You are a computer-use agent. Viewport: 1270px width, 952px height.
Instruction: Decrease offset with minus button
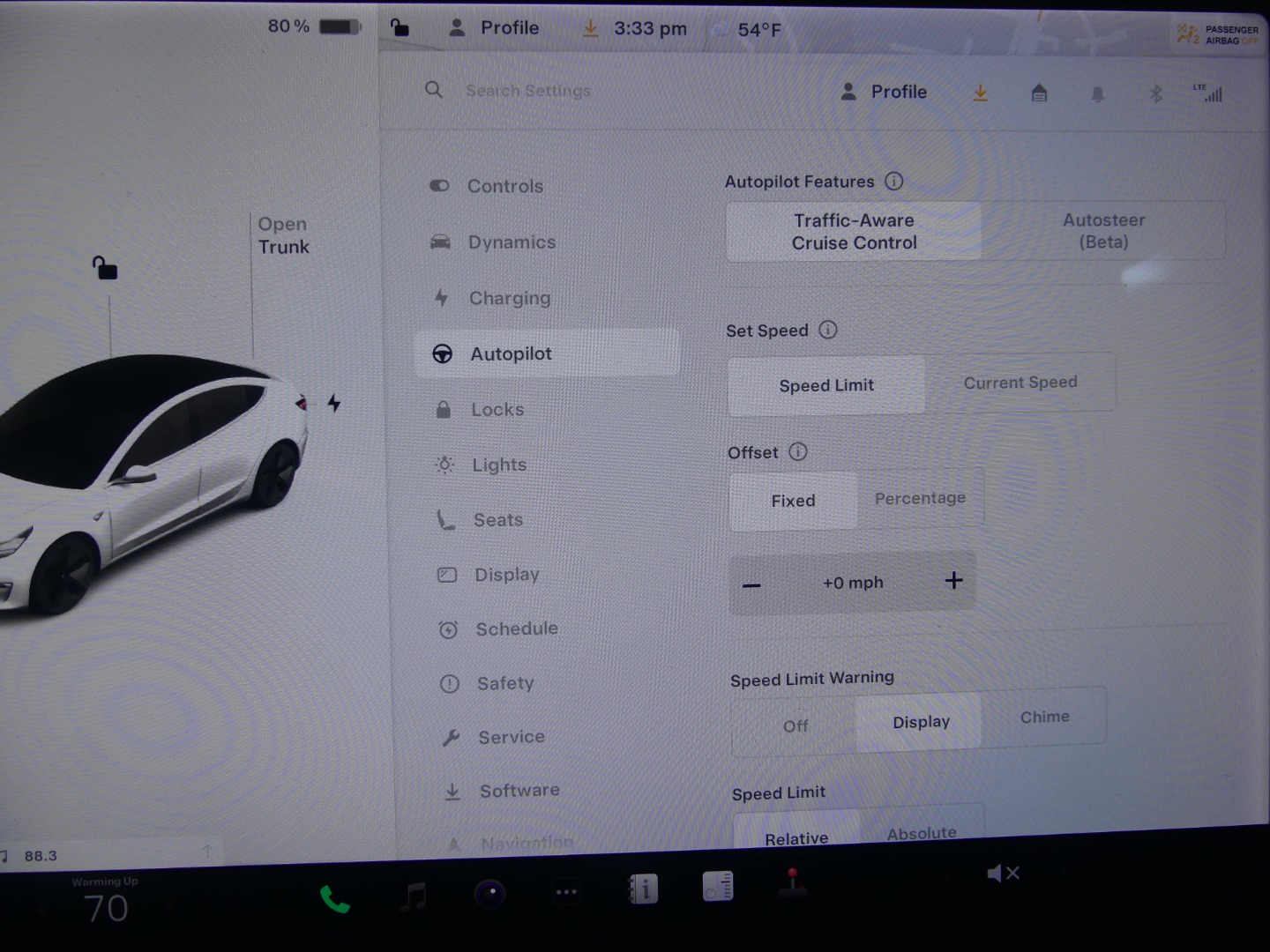[751, 585]
